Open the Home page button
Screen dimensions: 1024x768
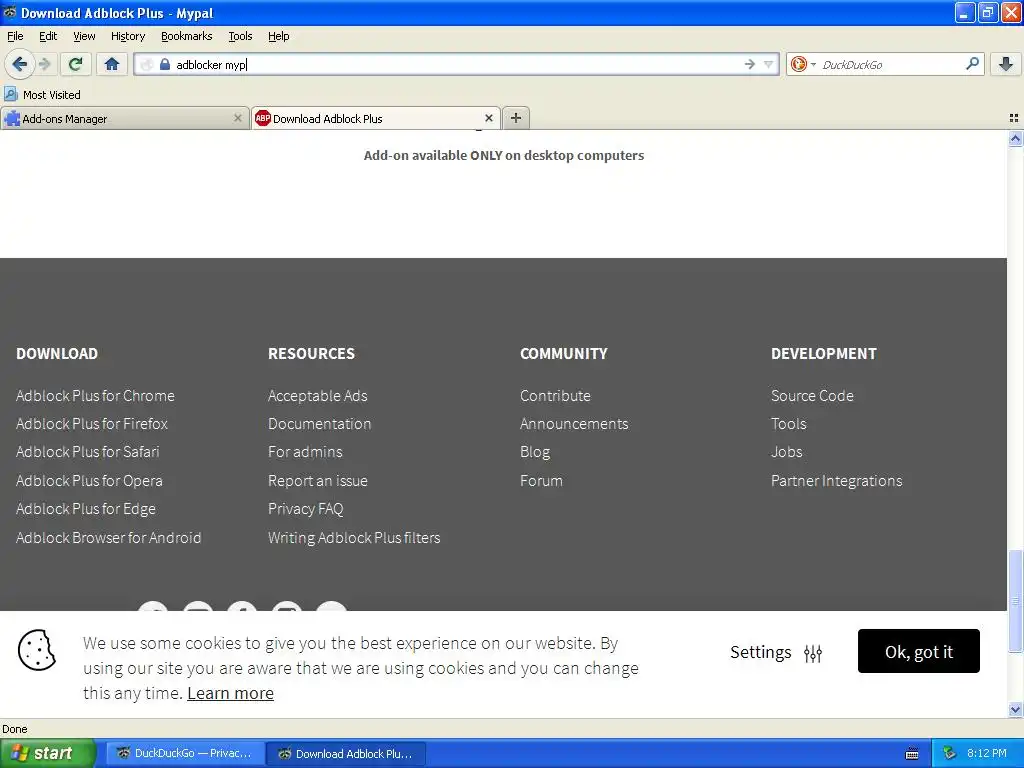click(x=112, y=64)
